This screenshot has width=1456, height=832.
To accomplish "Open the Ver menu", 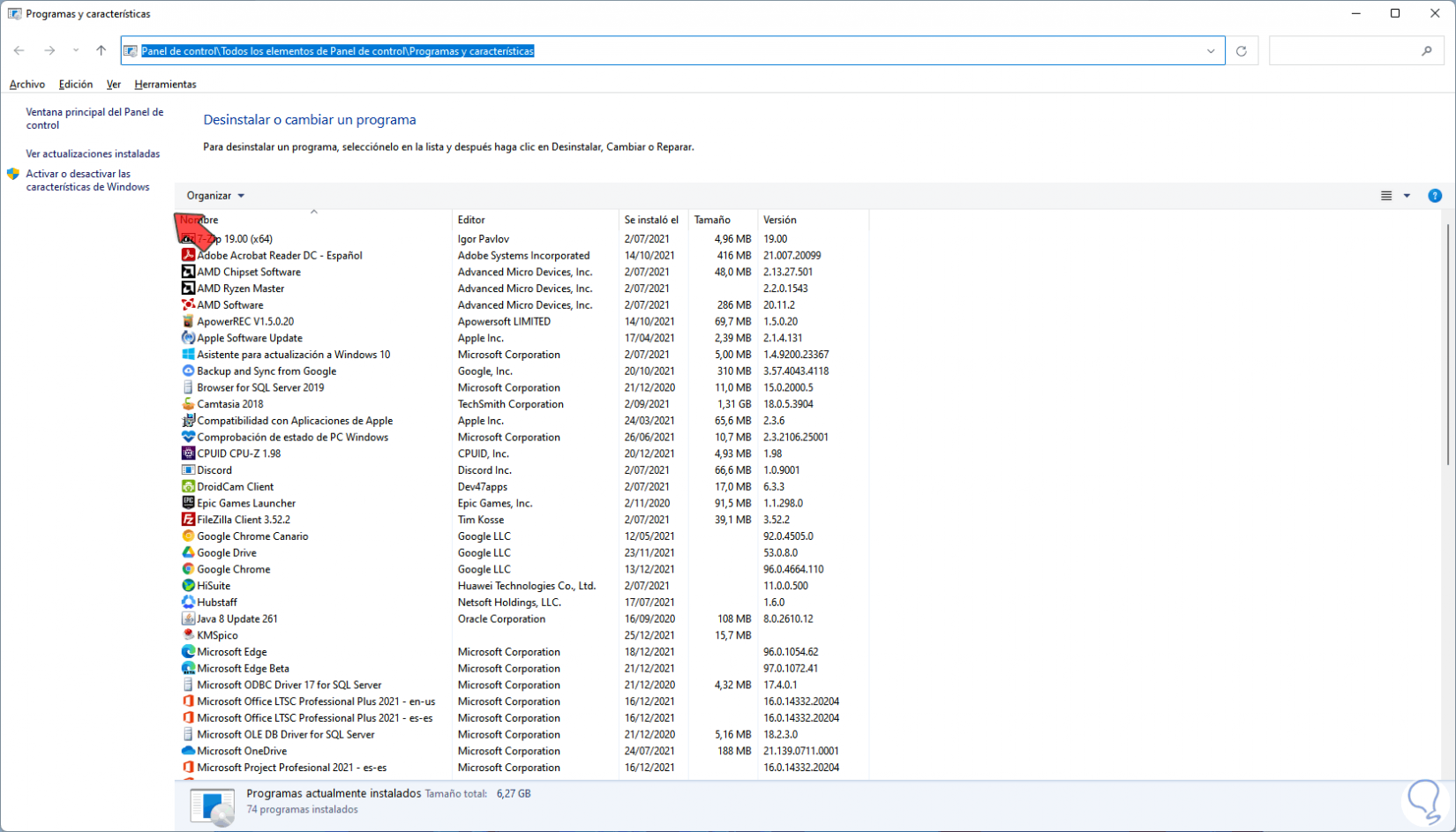I will 114,85.
